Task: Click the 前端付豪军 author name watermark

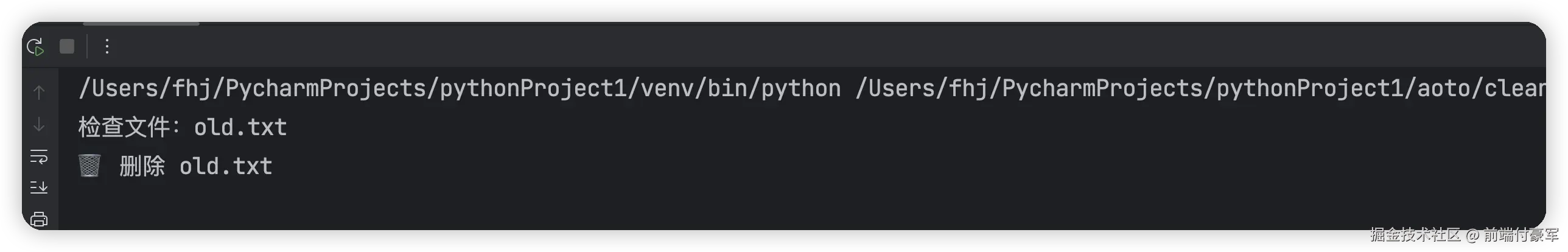Action: click(x=1519, y=234)
